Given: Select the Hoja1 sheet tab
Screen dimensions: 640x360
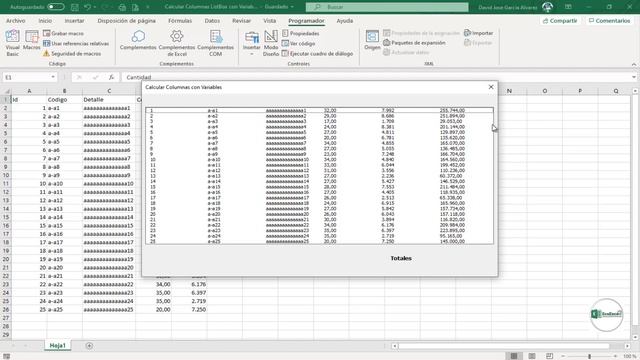Looking at the screenshot, I should point(58,346).
